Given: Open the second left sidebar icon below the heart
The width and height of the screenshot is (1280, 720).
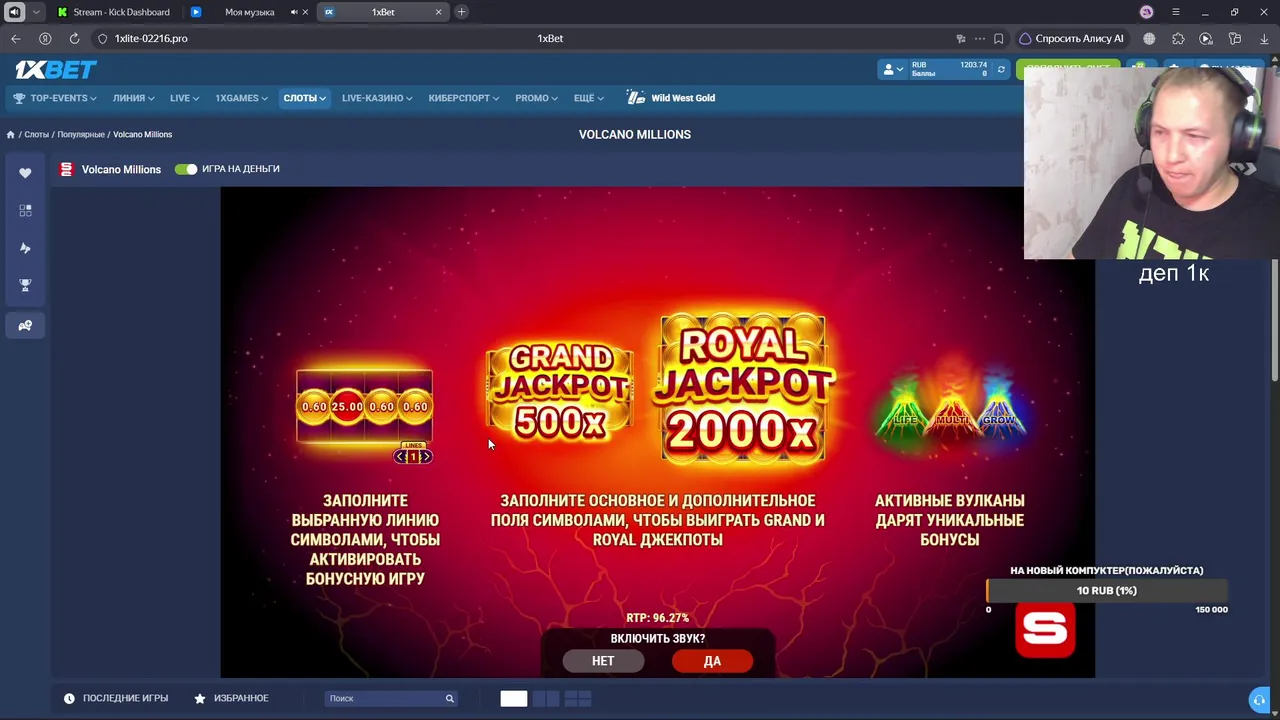Looking at the screenshot, I should pos(26,210).
